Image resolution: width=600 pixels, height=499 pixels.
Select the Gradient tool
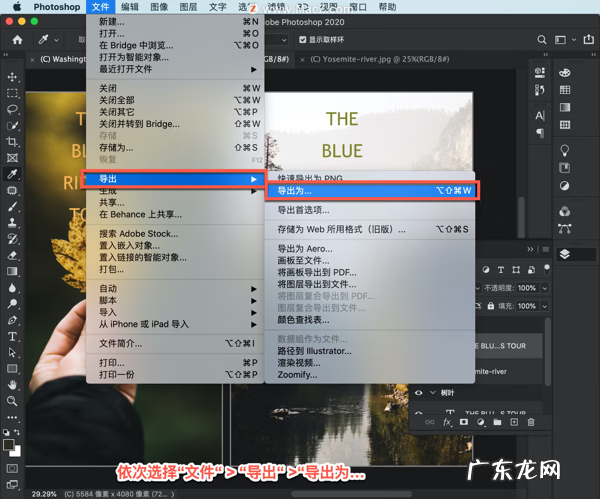click(12, 271)
